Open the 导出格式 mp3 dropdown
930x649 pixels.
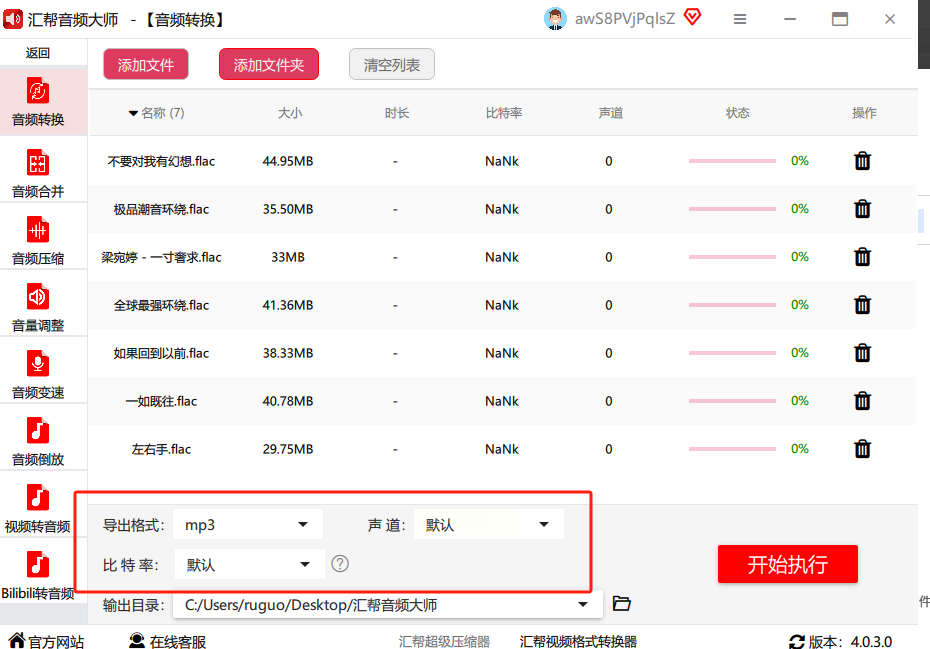pos(248,524)
